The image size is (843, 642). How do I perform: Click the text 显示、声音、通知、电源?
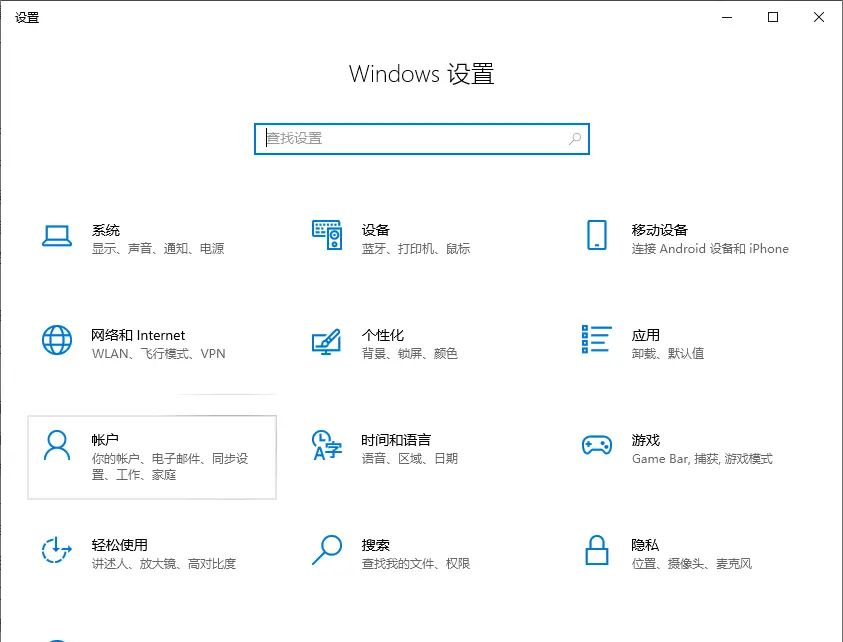158,248
